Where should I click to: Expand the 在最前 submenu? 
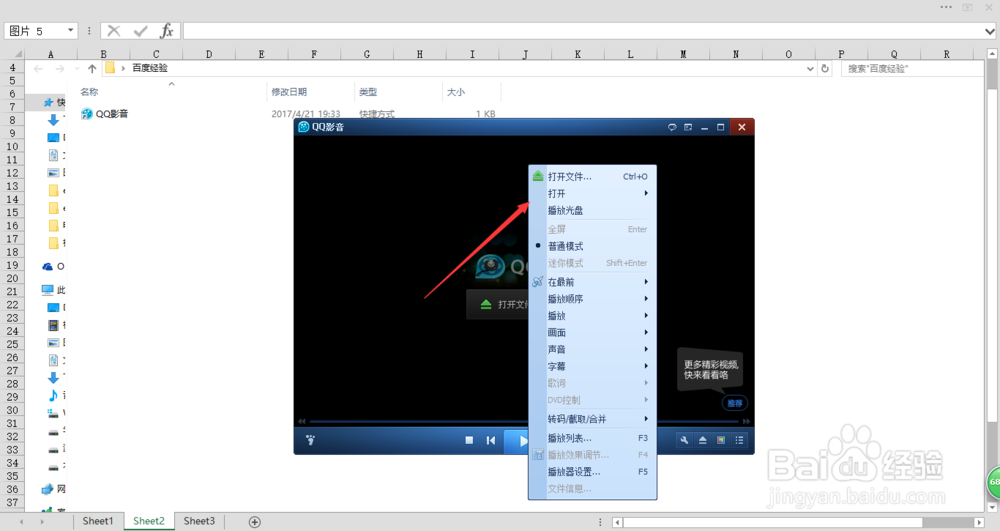pyautogui.click(x=592, y=282)
